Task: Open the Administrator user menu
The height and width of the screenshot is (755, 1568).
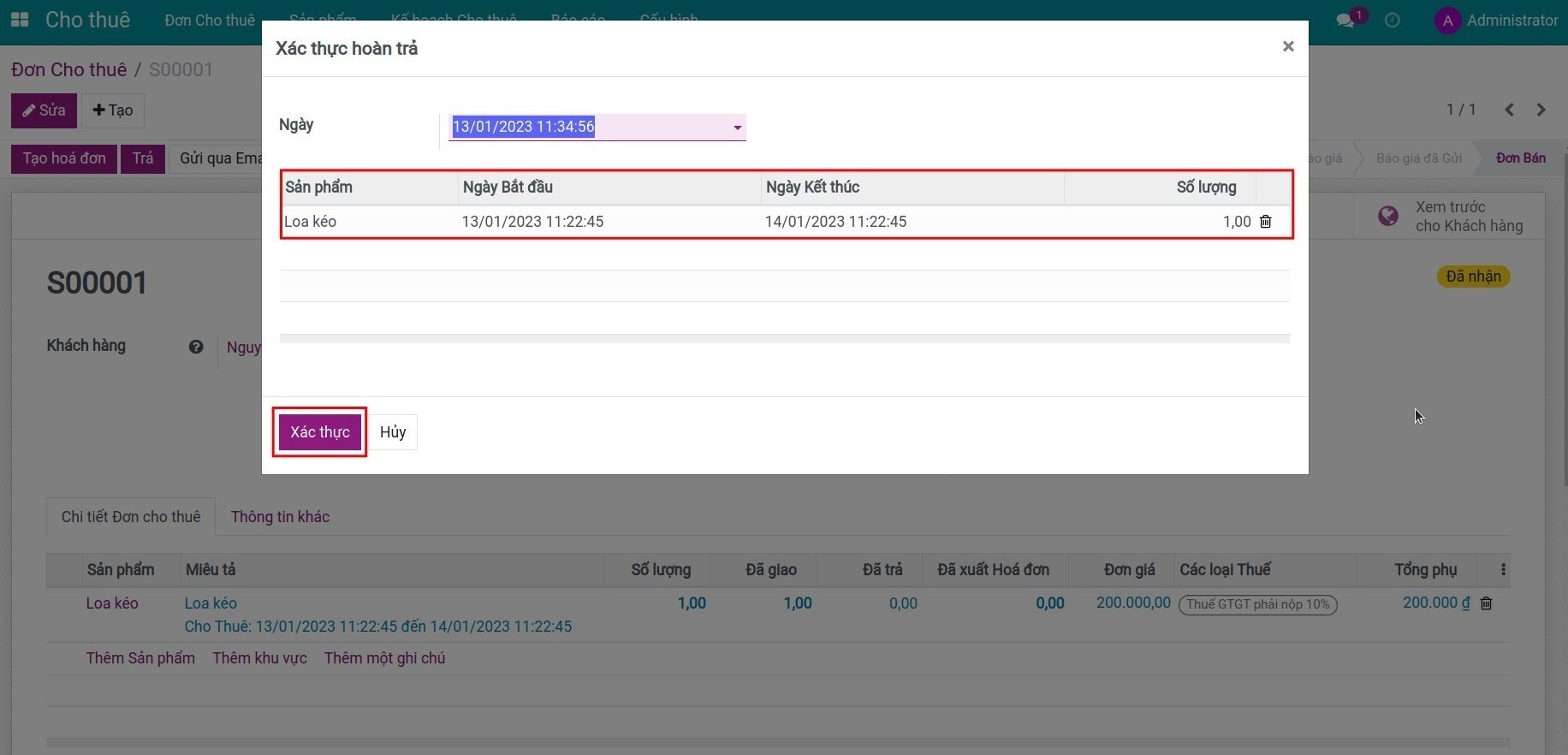Action: pyautogui.click(x=1496, y=21)
